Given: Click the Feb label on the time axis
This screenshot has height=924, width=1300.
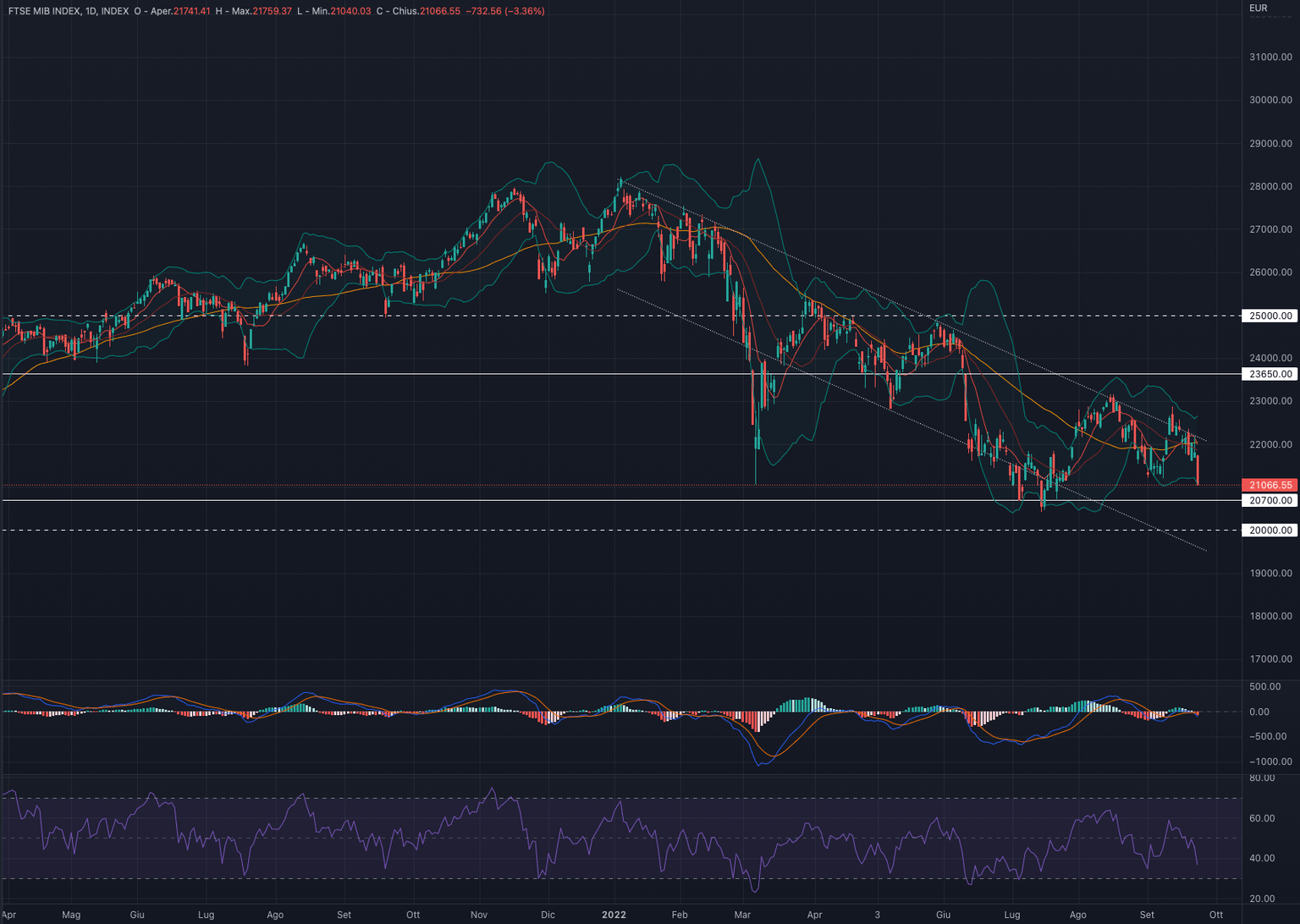Looking at the screenshot, I should tap(679, 915).
